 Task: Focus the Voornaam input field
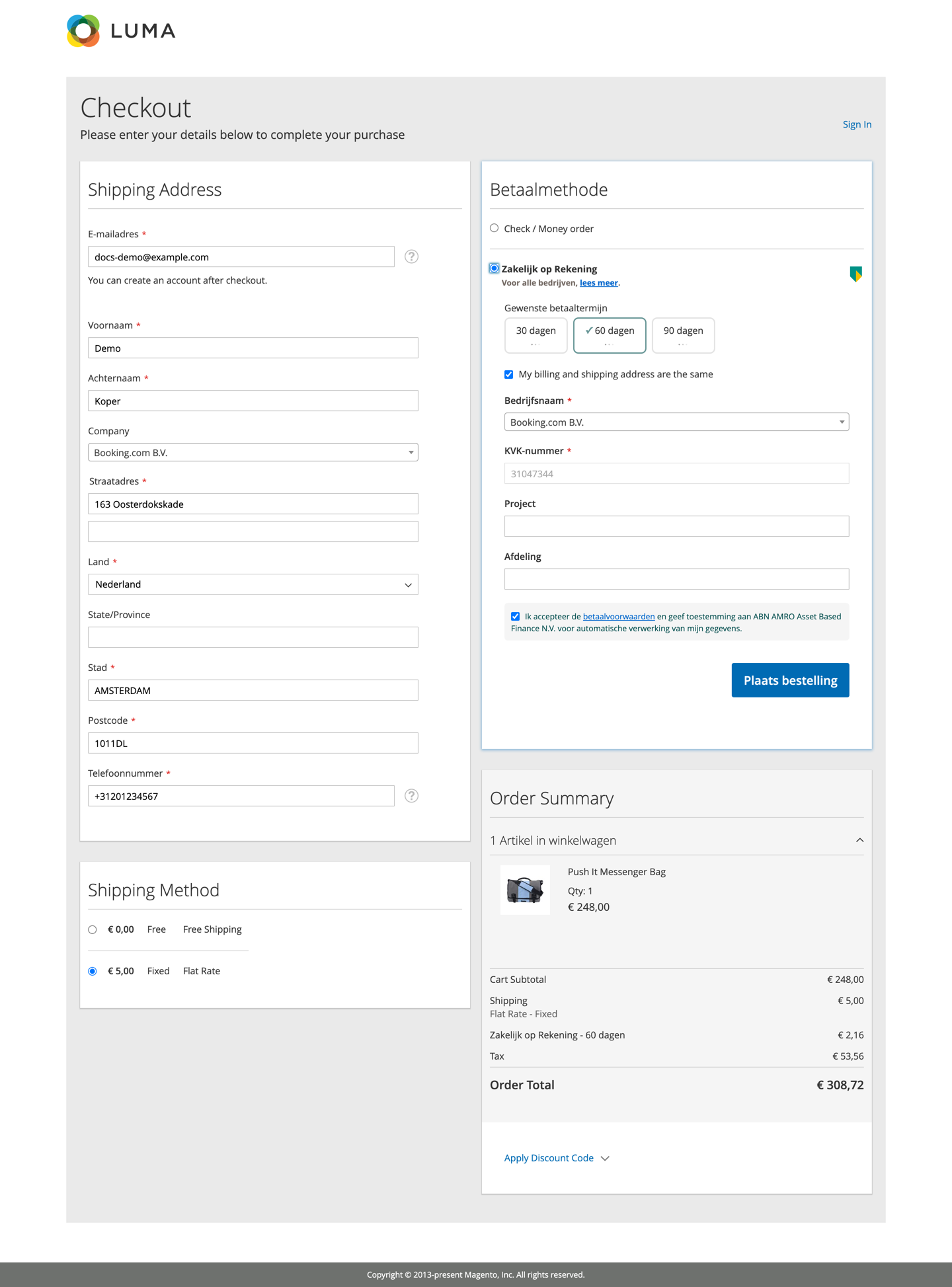point(253,348)
